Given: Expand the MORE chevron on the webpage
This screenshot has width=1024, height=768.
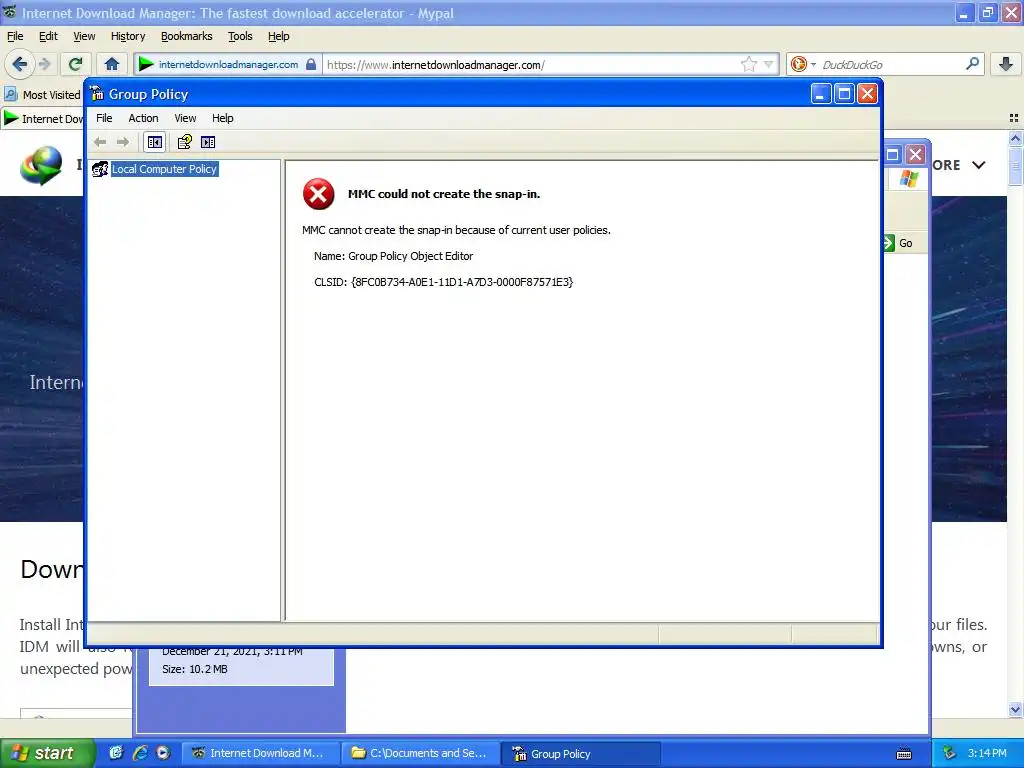Looking at the screenshot, I should click(x=978, y=165).
